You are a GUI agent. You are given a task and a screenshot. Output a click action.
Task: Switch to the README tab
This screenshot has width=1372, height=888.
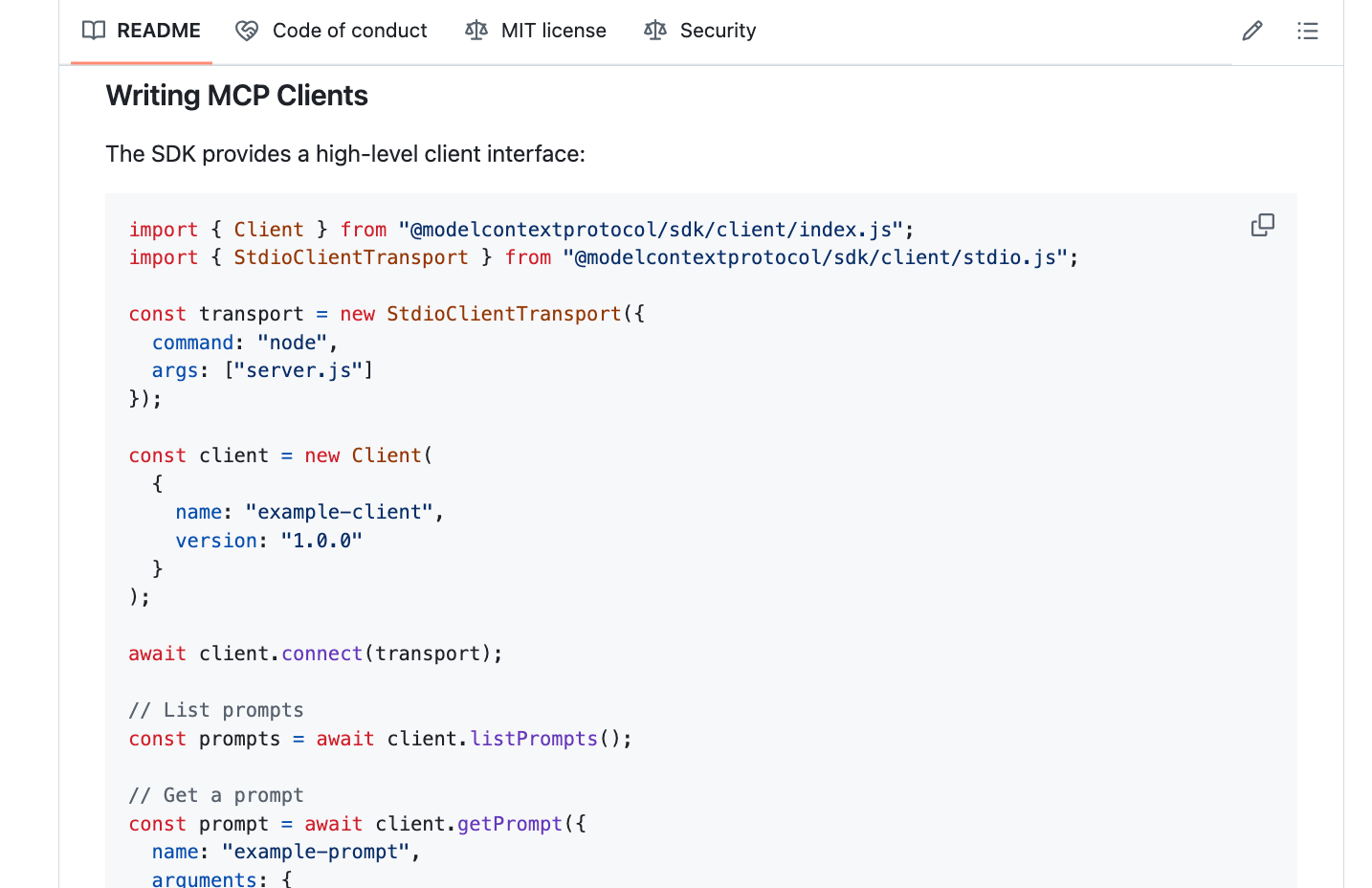click(x=158, y=31)
